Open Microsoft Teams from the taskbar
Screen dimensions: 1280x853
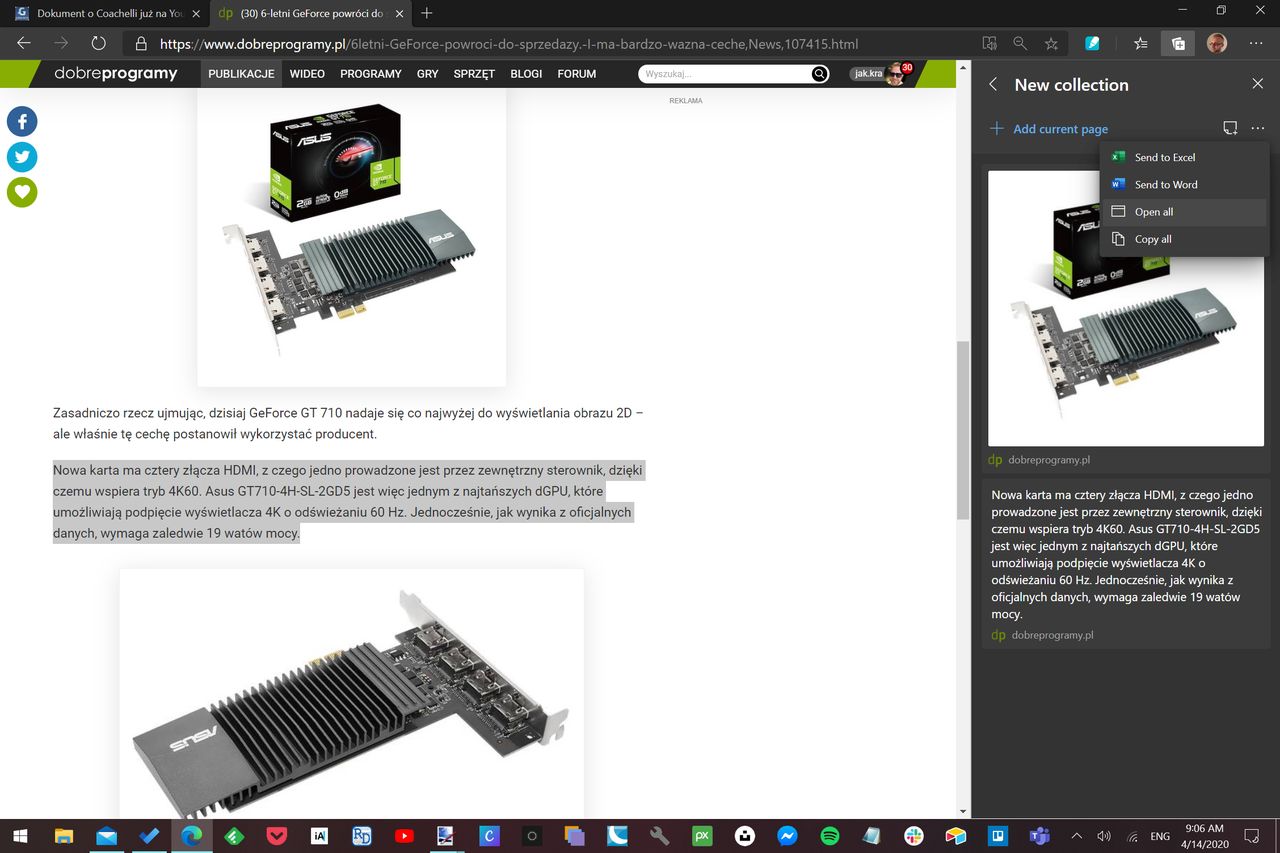point(1039,836)
